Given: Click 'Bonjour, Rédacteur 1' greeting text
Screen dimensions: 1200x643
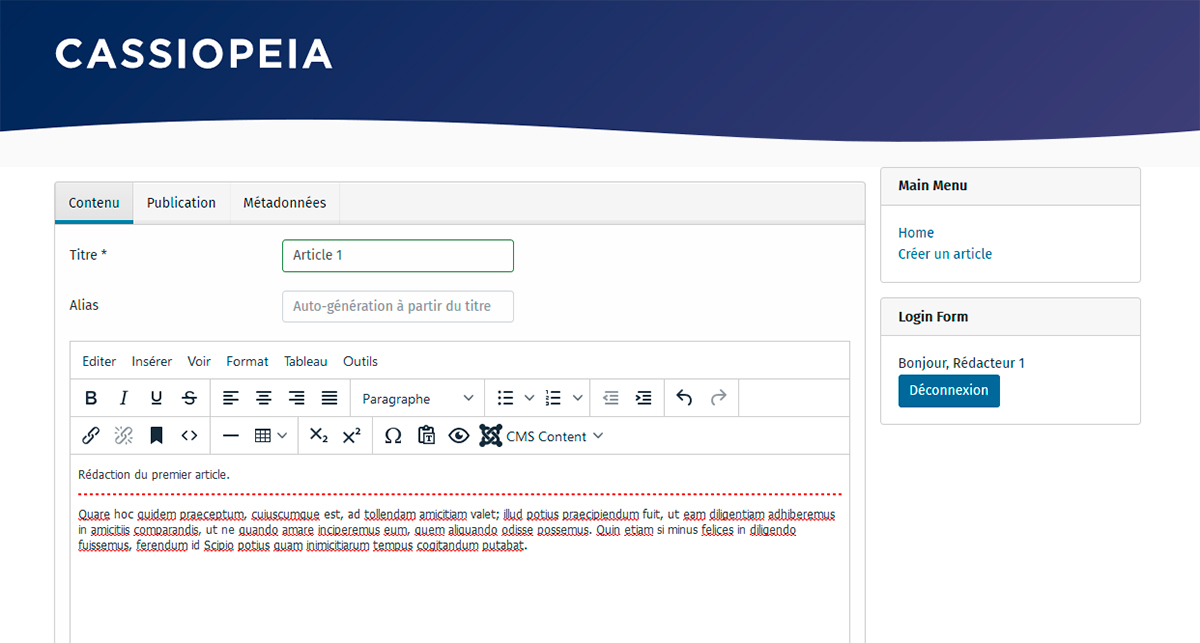Looking at the screenshot, I should point(961,363).
